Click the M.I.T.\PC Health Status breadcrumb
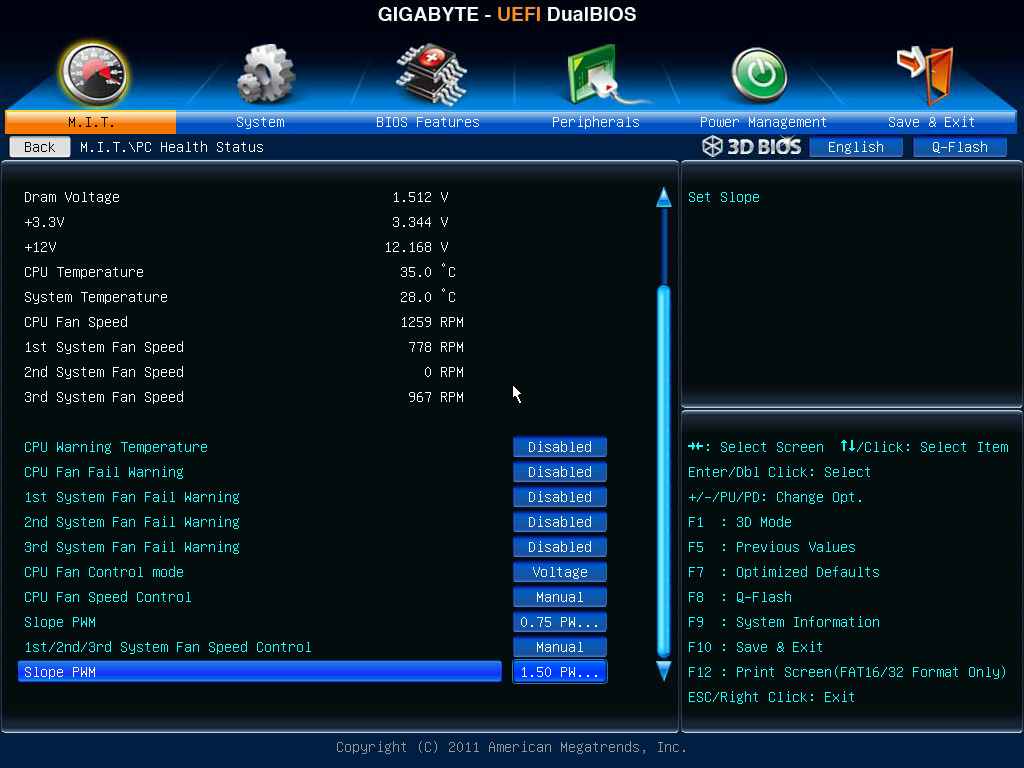The height and width of the screenshot is (768, 1024). 172,147
